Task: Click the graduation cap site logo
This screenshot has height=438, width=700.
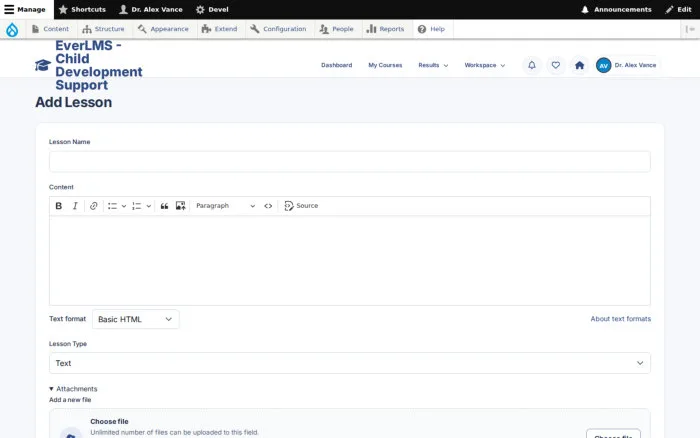Action: tap(43, 65)
